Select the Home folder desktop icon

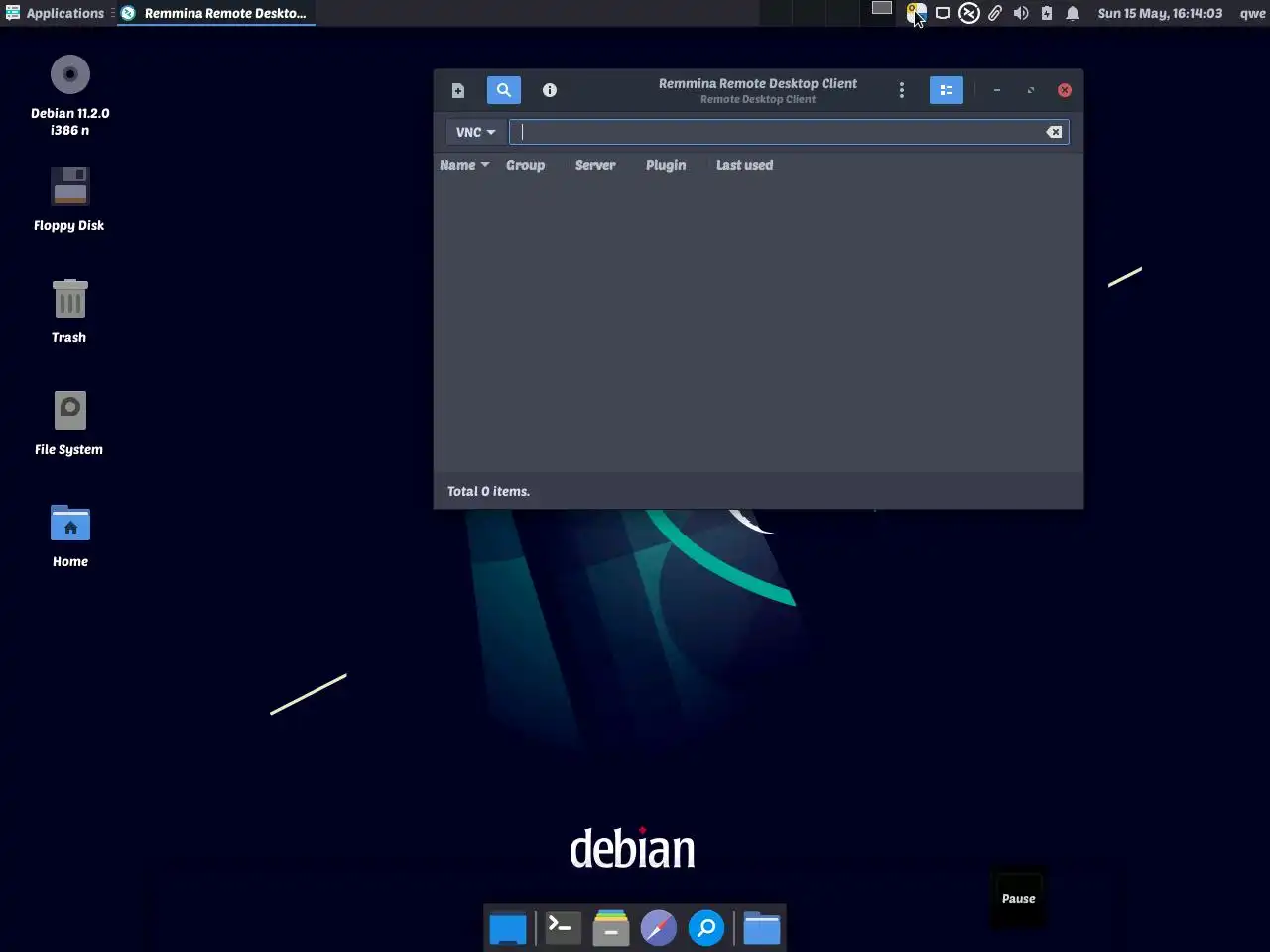70,535
